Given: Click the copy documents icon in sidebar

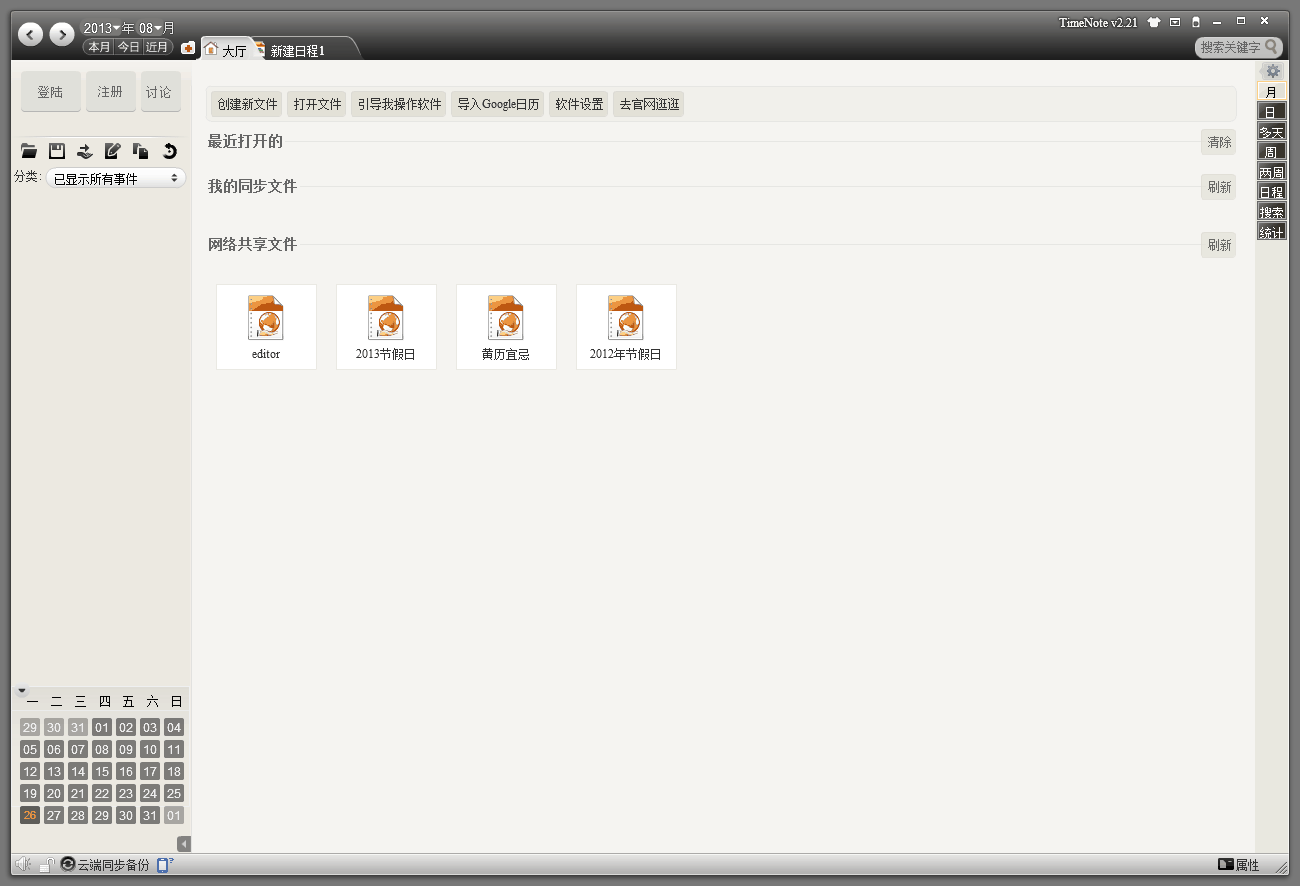Looking at the screenshot, I should (141, 151).
